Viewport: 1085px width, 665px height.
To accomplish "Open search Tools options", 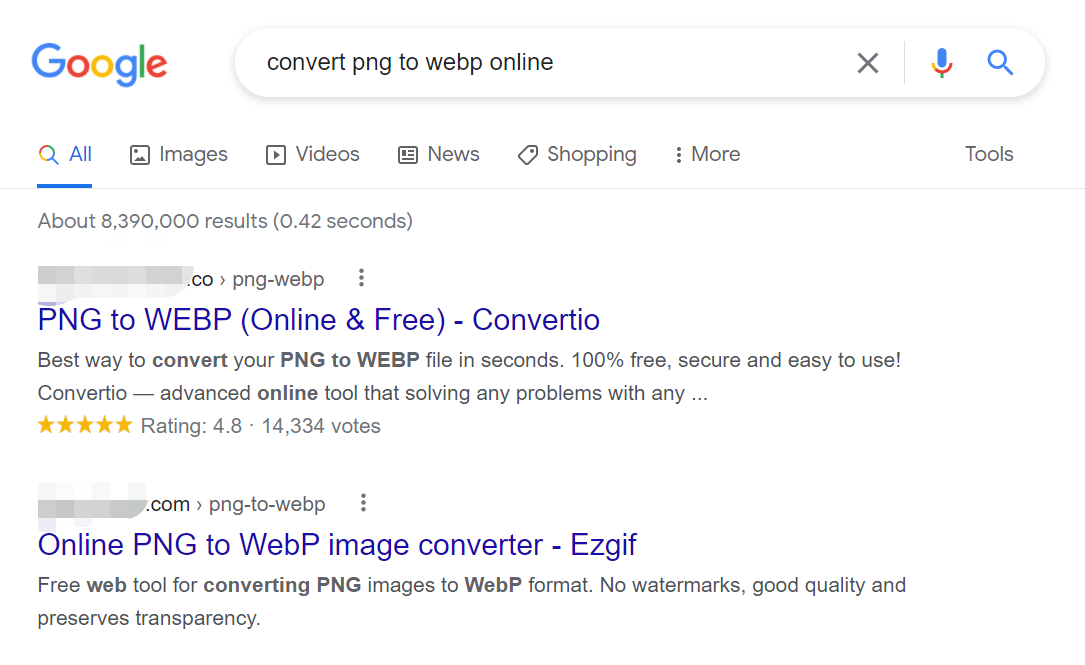I will pos(988,154).
